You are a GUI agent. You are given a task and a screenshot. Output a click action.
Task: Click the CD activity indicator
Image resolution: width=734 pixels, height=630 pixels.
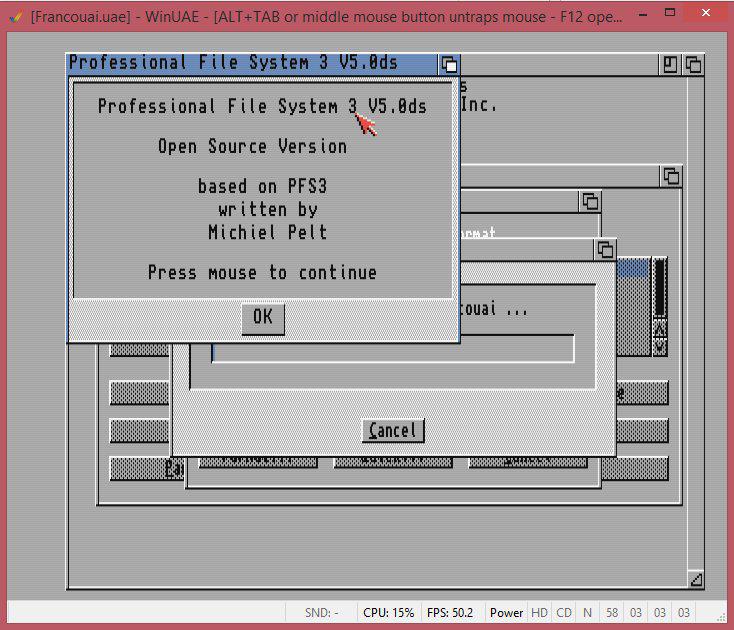tap(564, 613)
